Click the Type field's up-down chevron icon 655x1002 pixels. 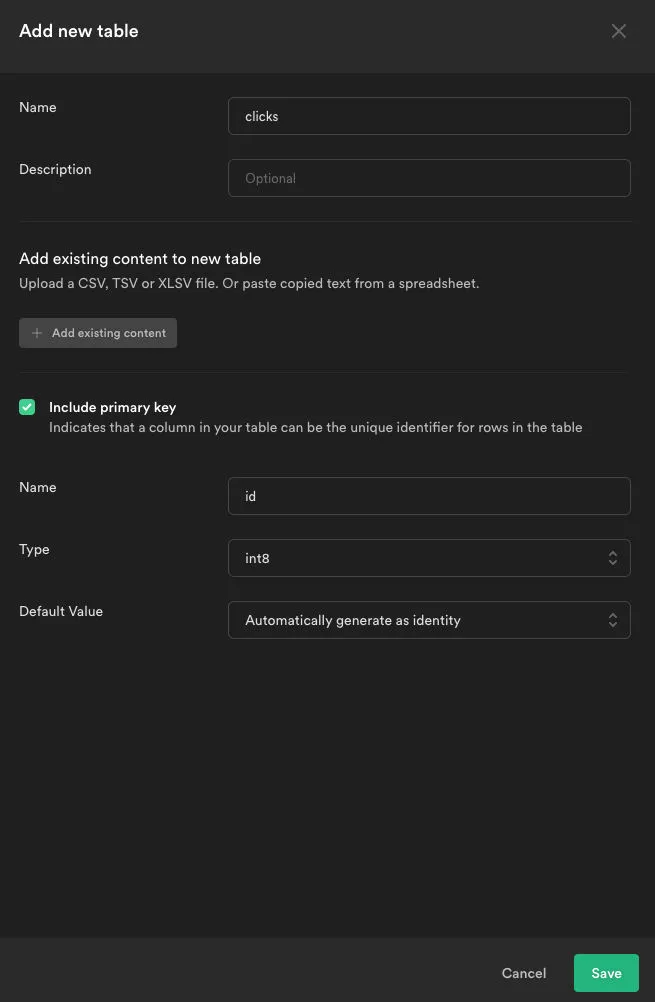(612, 558)
